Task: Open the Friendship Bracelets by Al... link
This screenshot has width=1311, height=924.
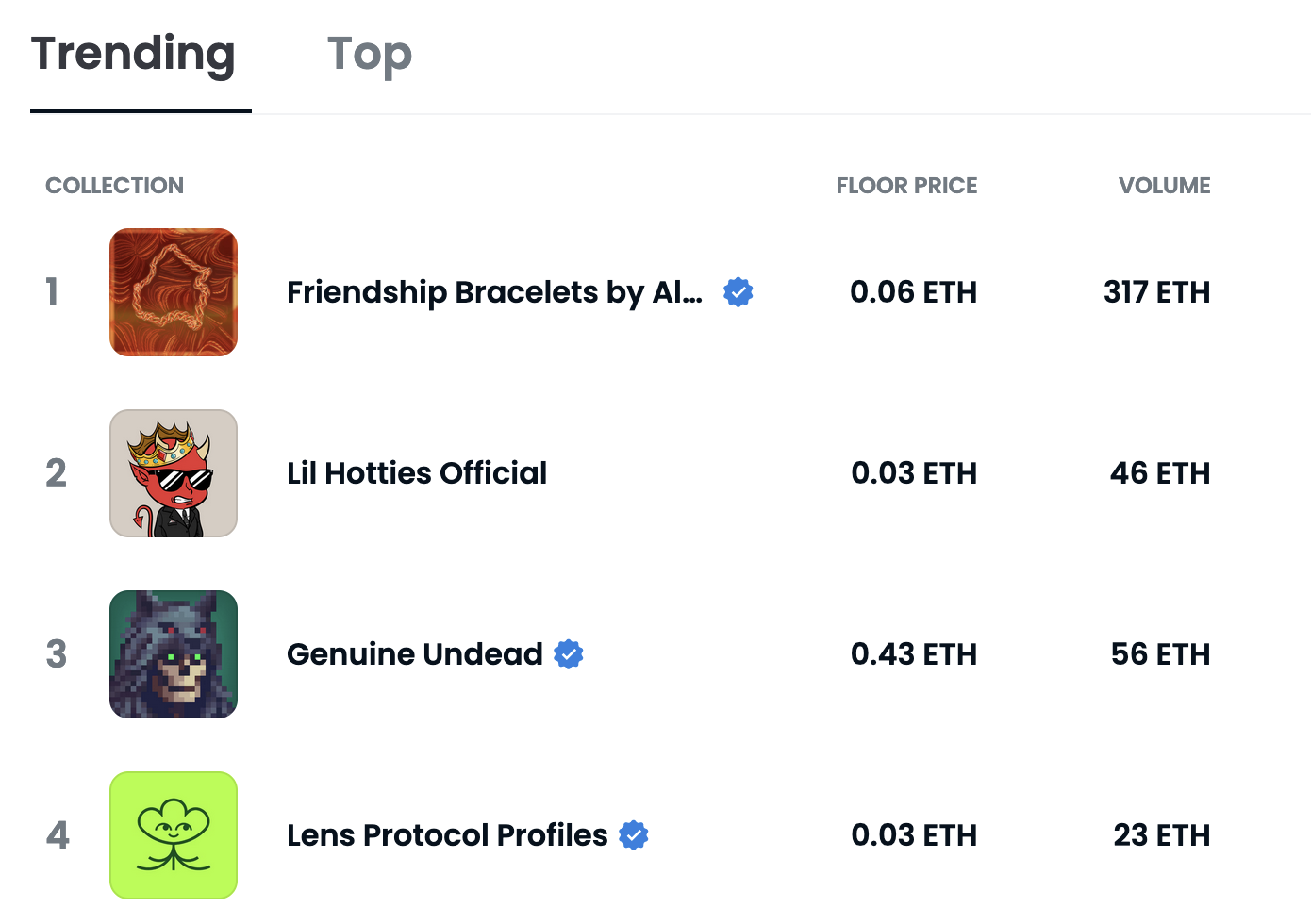Action: coord(494,292)
